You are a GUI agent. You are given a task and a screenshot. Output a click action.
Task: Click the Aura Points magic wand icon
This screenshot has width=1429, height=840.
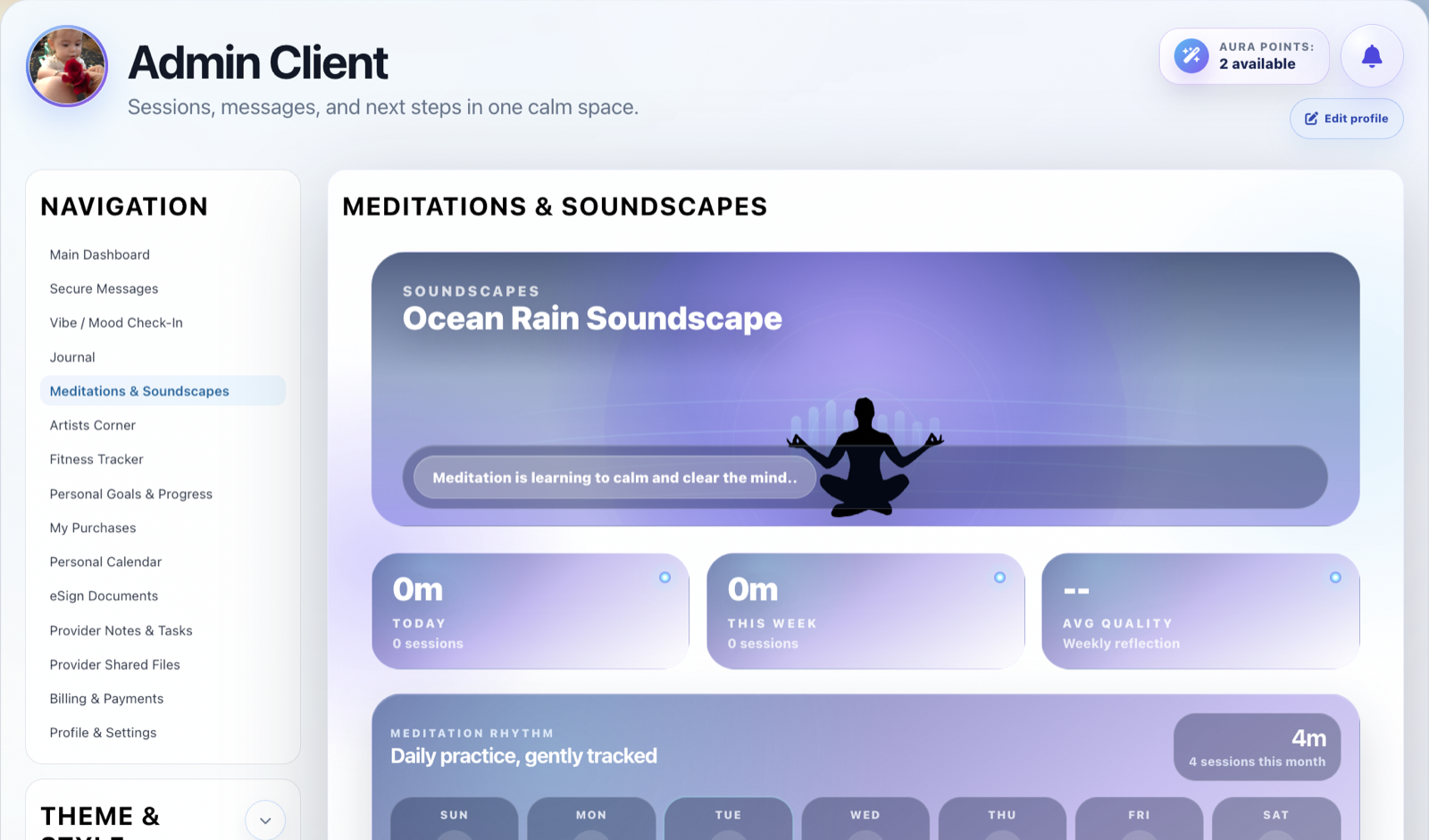click(x=1191, y=56)
